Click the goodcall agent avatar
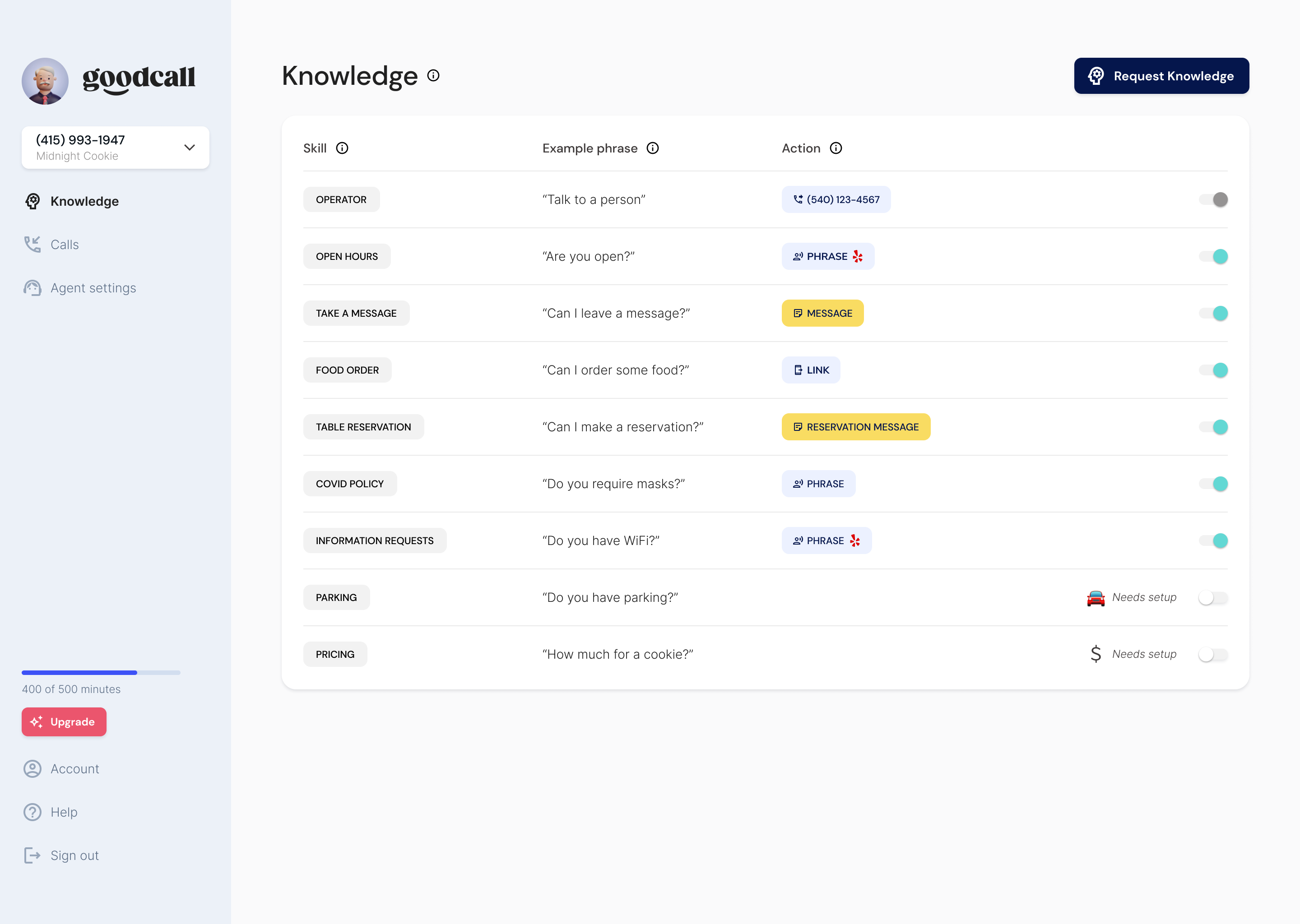This screenshot has height=924, width=1300. pyautogui.click(x=45, y=81)
